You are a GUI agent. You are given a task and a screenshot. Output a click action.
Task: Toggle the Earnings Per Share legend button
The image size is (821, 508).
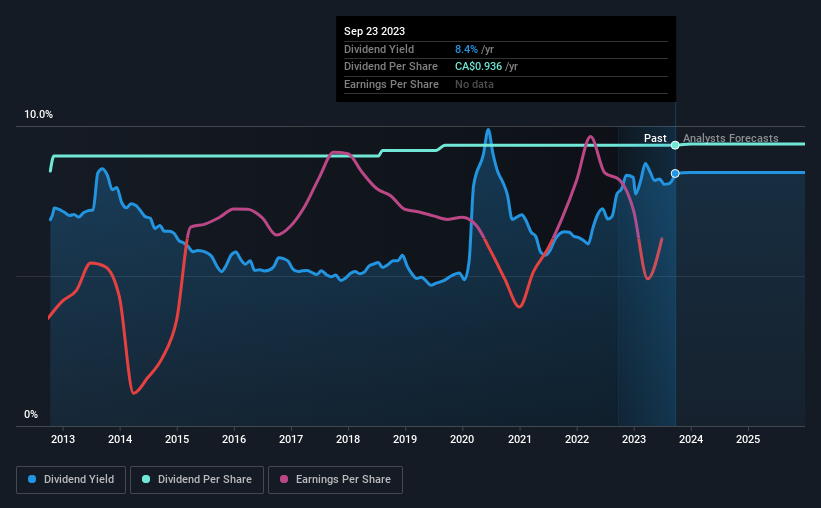335,479
